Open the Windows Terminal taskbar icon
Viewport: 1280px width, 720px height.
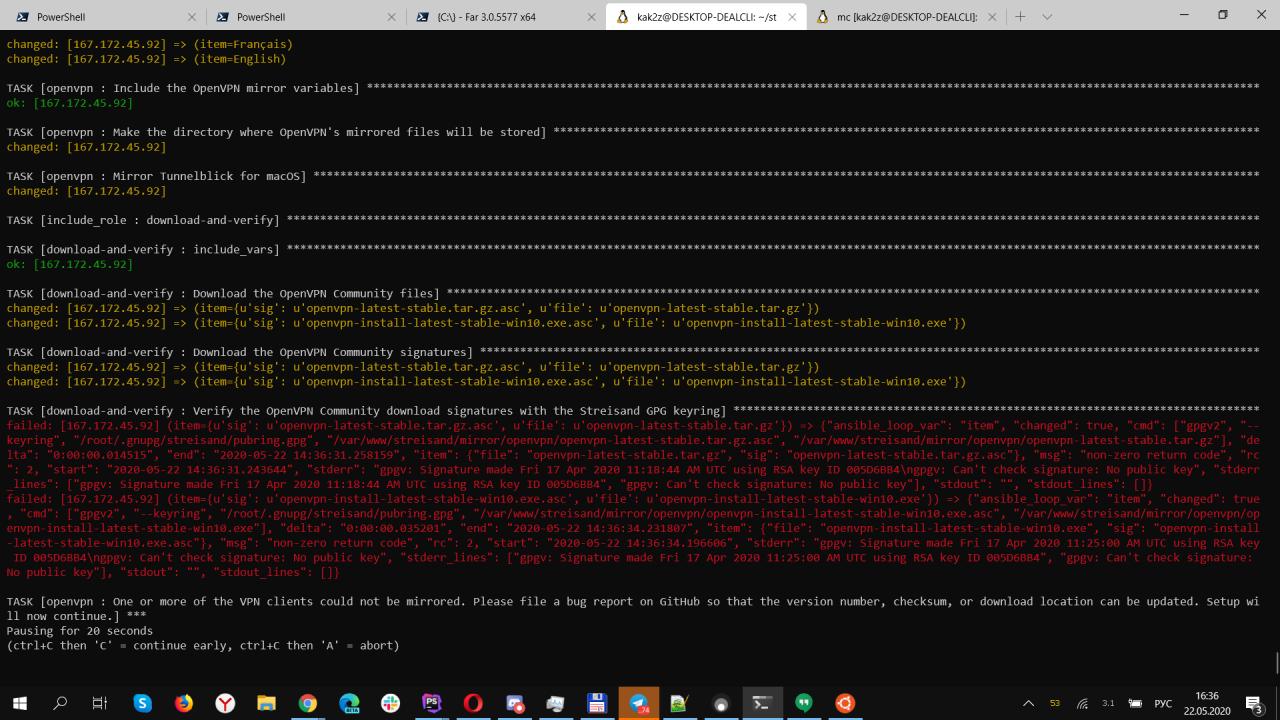pyautogui.click(x=762, y=703)
